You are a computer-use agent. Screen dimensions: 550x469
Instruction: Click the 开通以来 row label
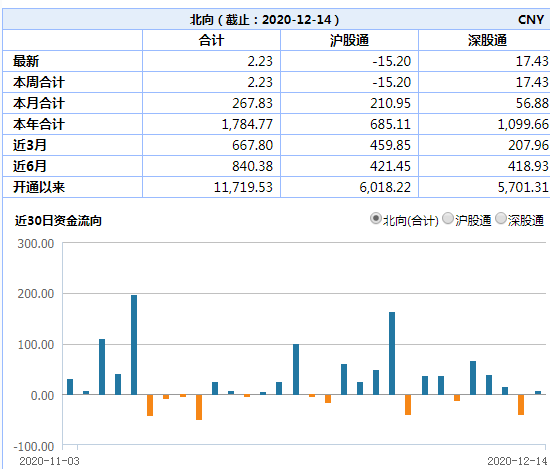click(39, 187)
